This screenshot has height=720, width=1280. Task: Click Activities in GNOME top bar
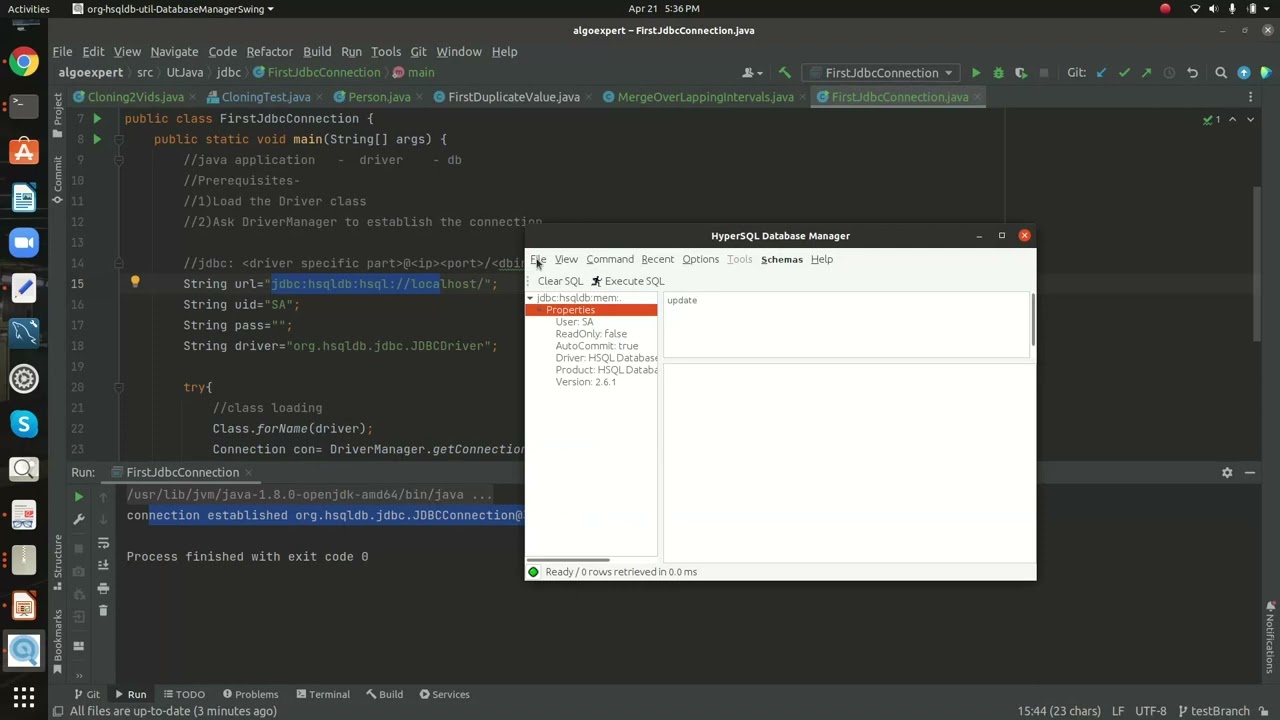[x=28, y=9]
